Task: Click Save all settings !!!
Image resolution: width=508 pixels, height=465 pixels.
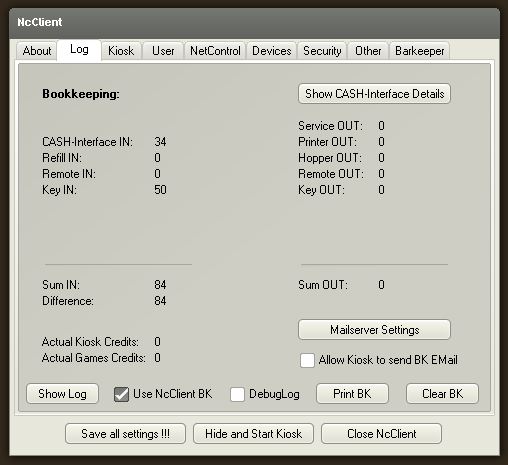Action: (125, 434)
